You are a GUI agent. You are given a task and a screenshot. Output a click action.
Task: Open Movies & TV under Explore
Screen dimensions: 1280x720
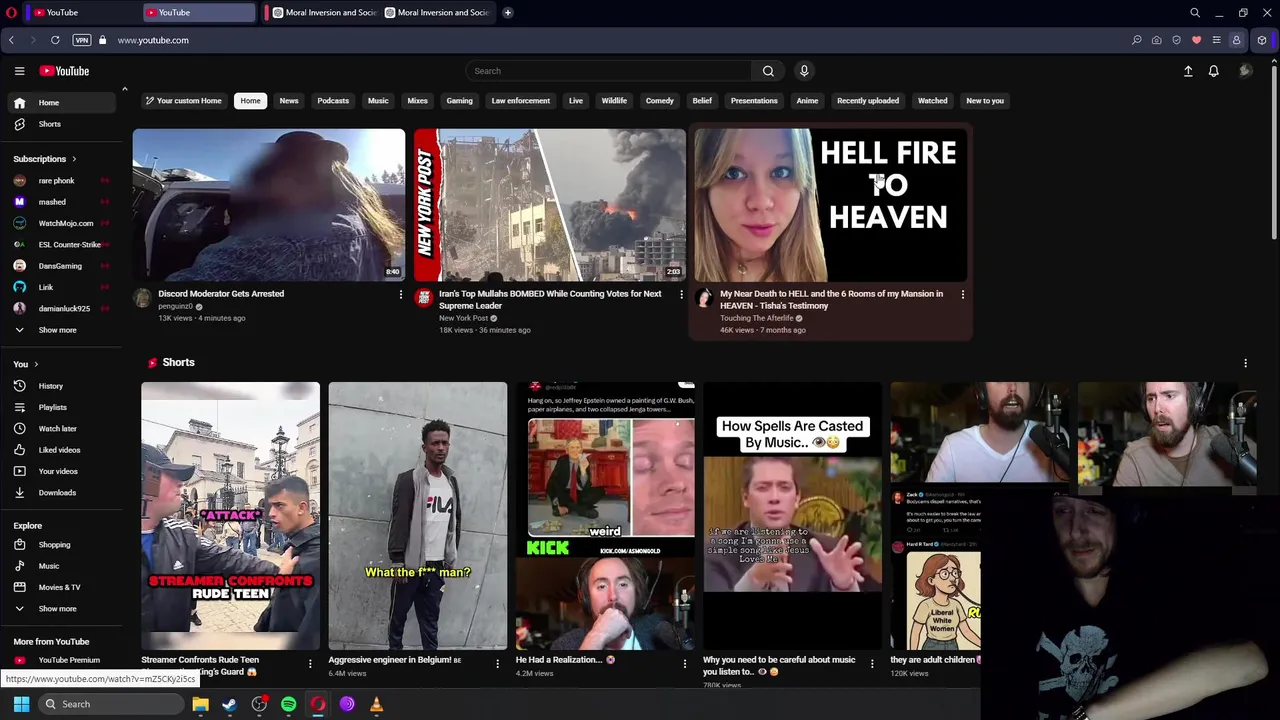click(x=60, y=587)
